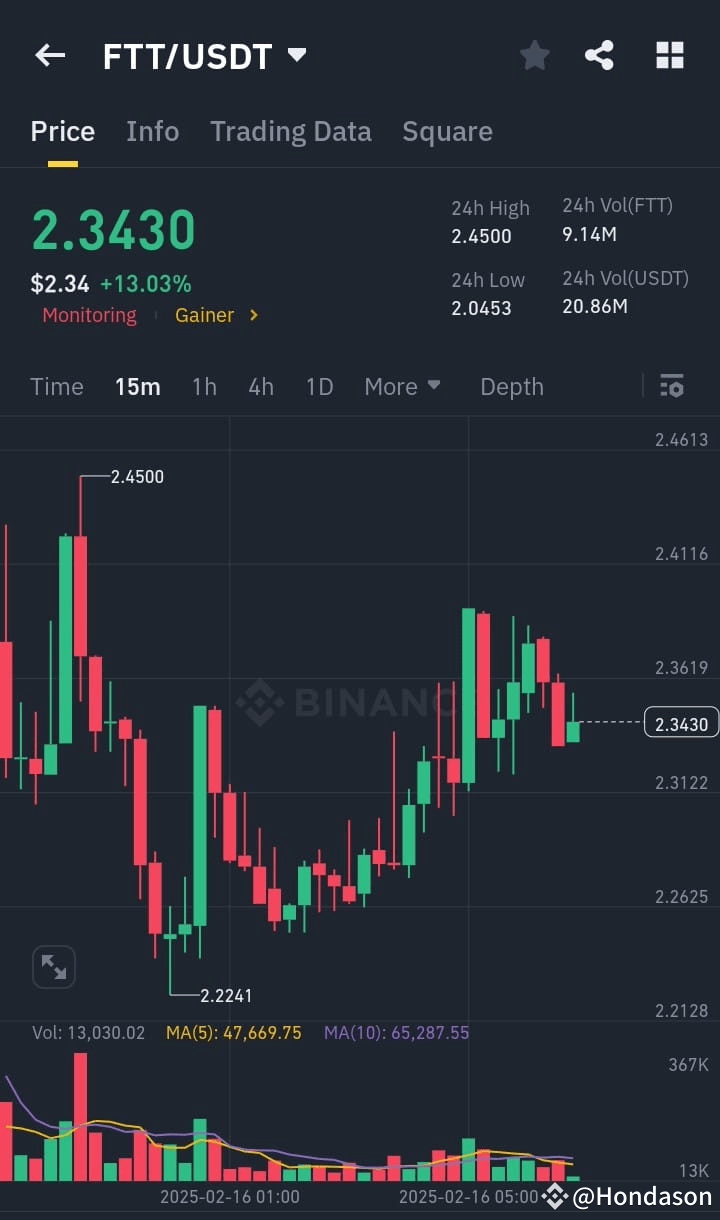Open the FTT/USDT trading pair selector
Viewport: 720px width, 1220px height.
(x=205, y=55)
